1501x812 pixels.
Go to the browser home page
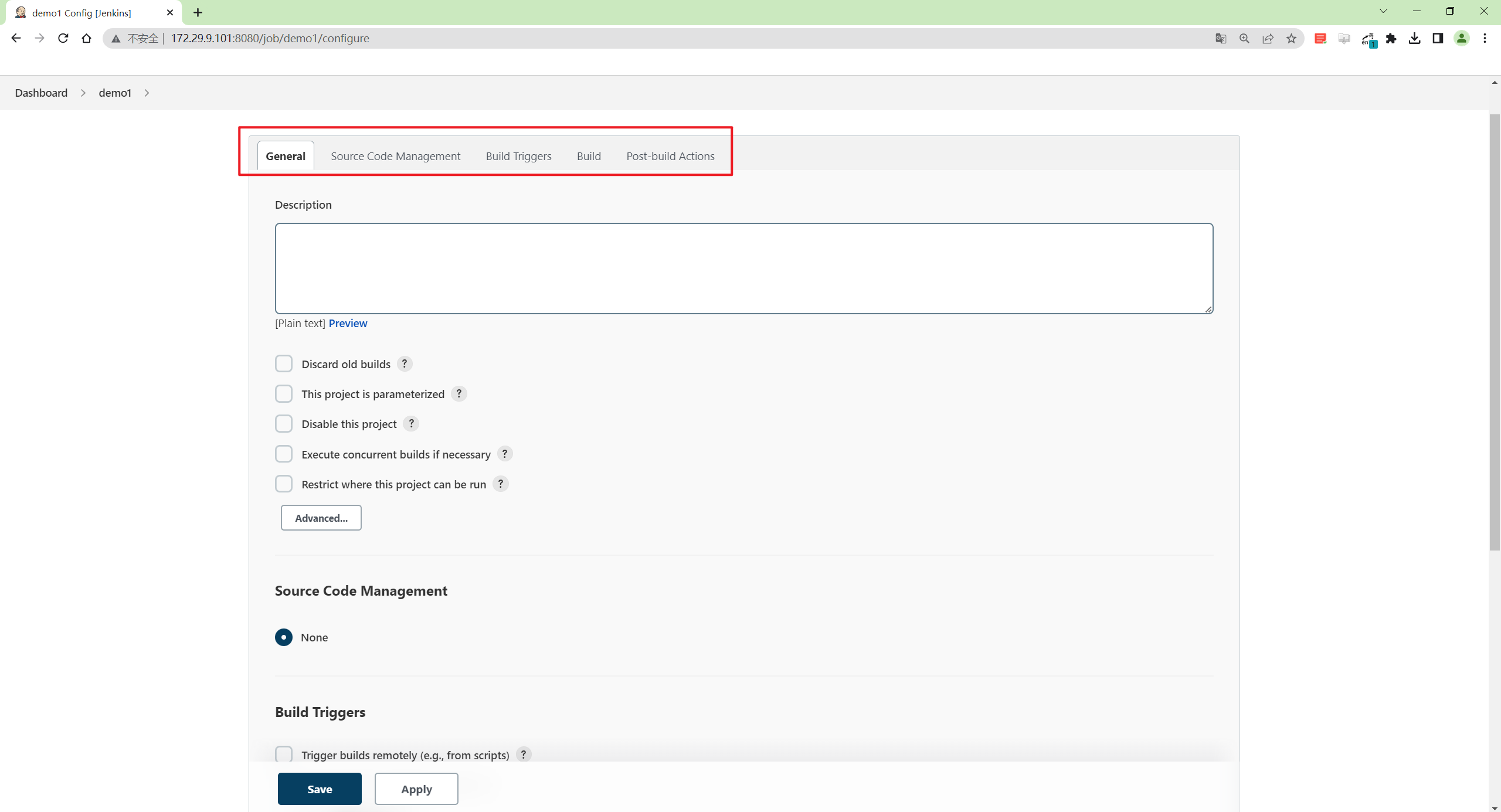86,38
